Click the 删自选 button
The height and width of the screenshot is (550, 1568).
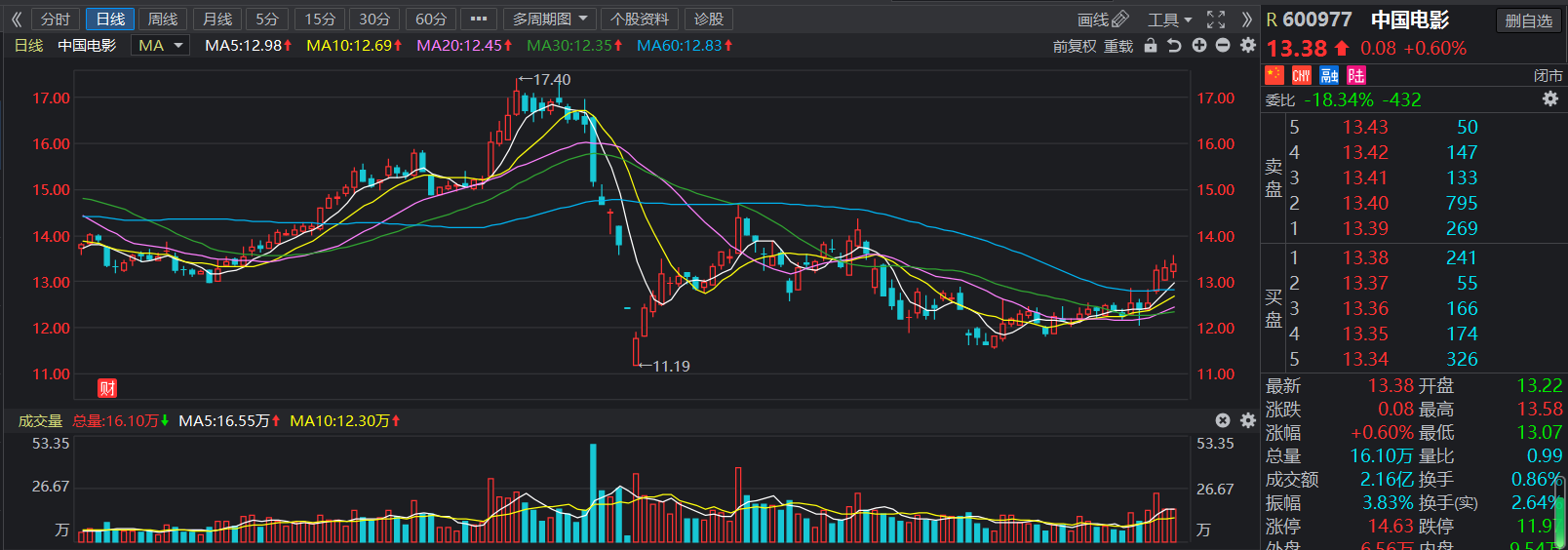point(1528,20)
